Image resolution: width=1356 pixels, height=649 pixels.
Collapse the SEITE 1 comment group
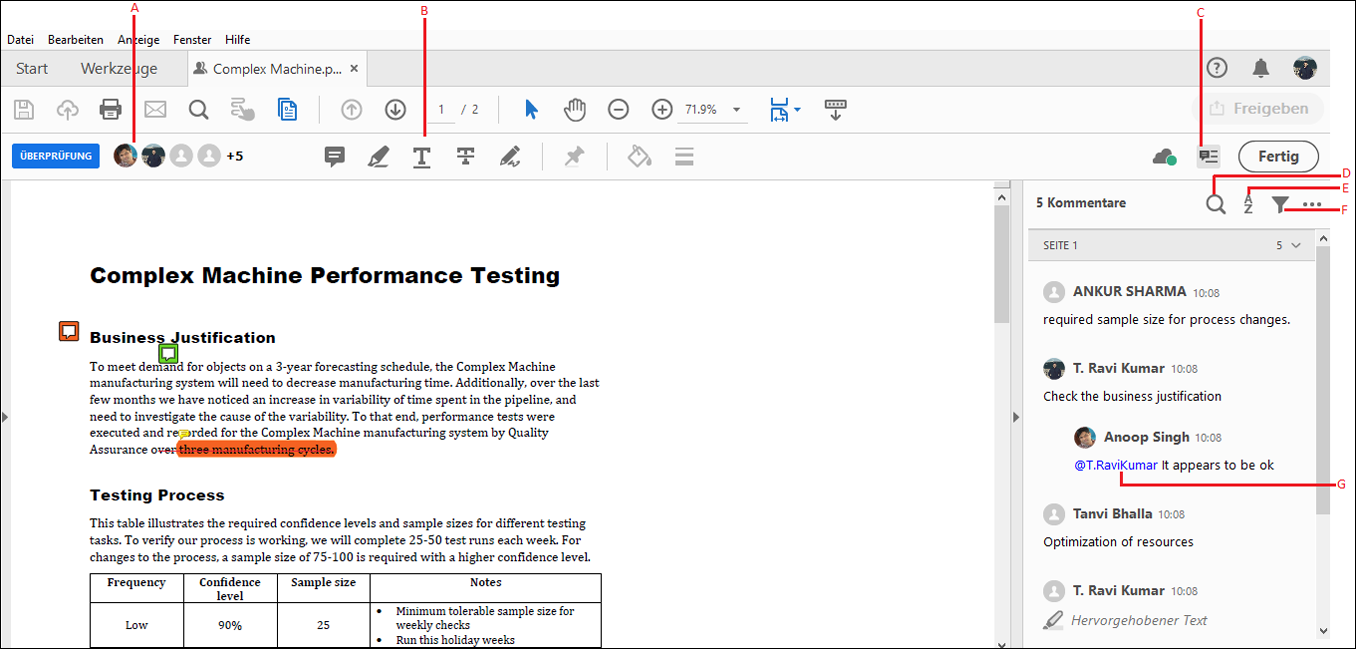click(x=1296, y=244)
